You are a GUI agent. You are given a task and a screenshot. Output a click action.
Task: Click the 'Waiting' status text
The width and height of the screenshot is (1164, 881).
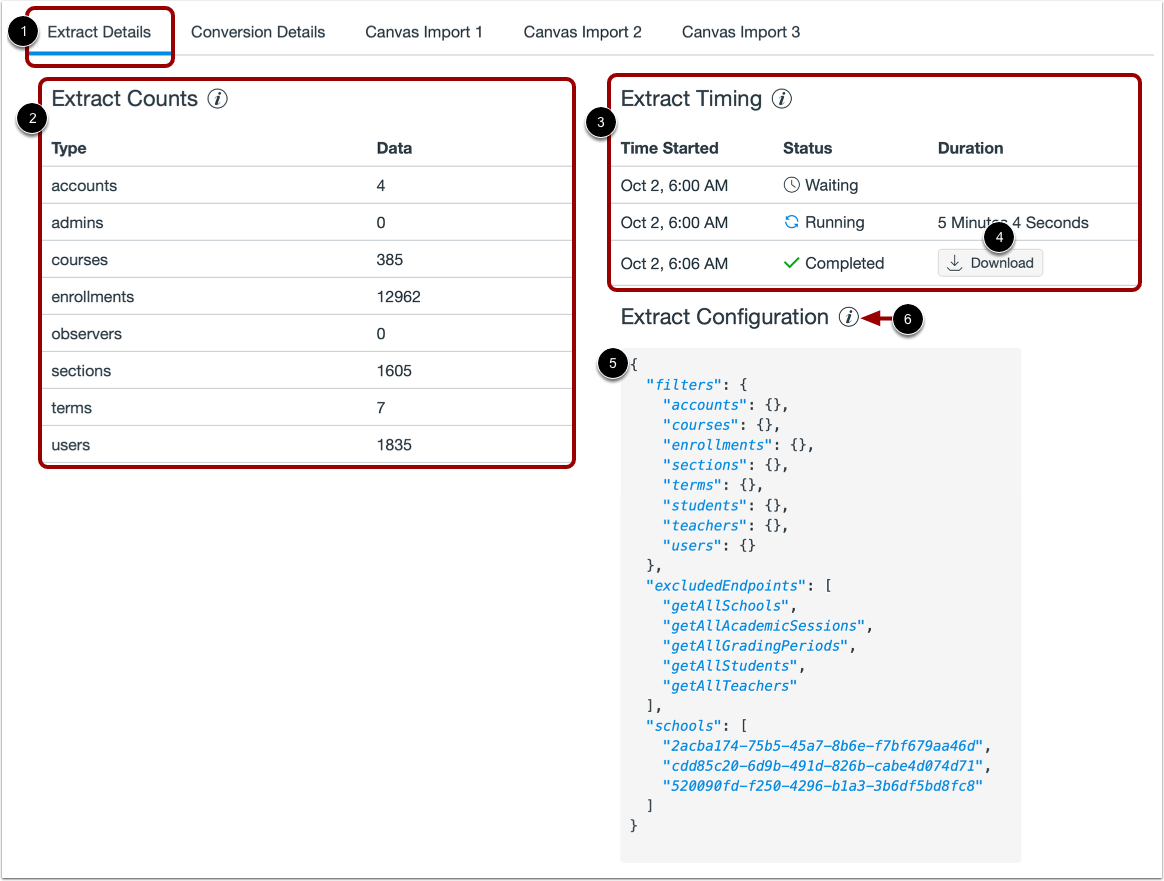(831, 186)
